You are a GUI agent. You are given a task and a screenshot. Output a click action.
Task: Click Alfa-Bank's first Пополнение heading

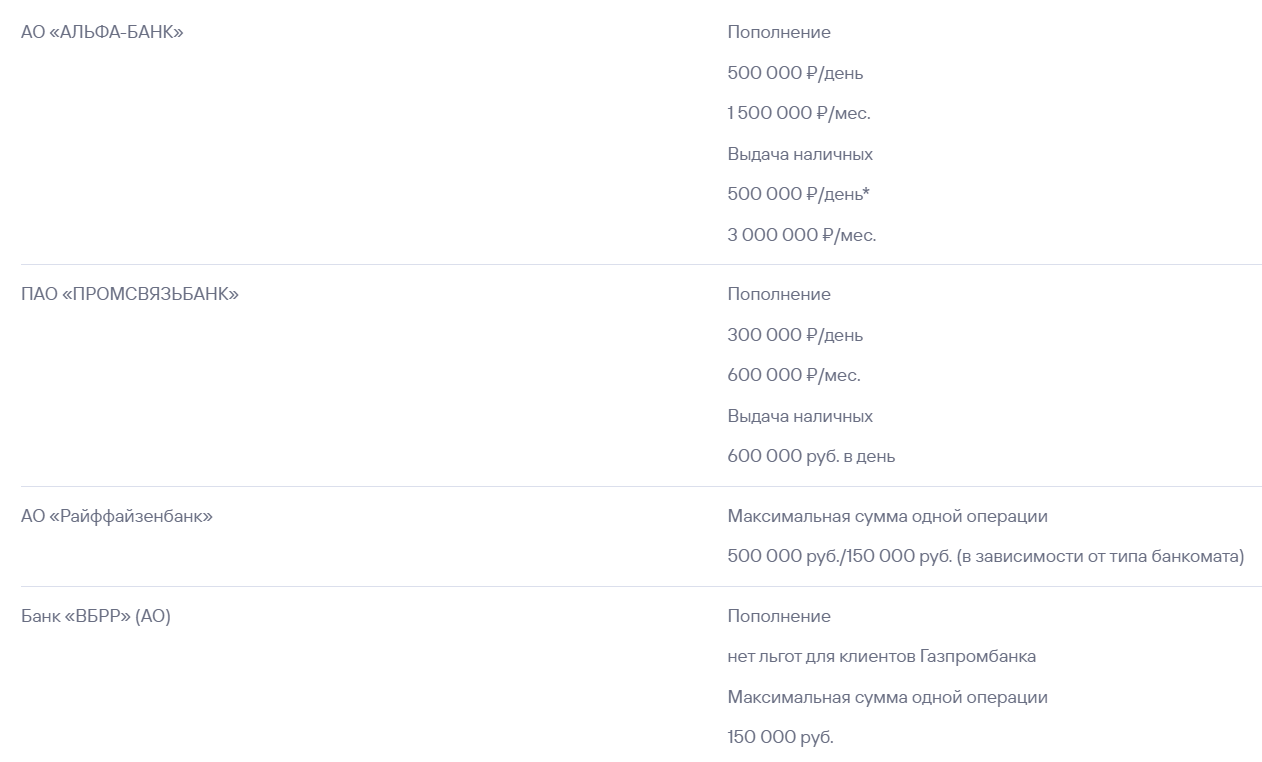coord(779,32)
